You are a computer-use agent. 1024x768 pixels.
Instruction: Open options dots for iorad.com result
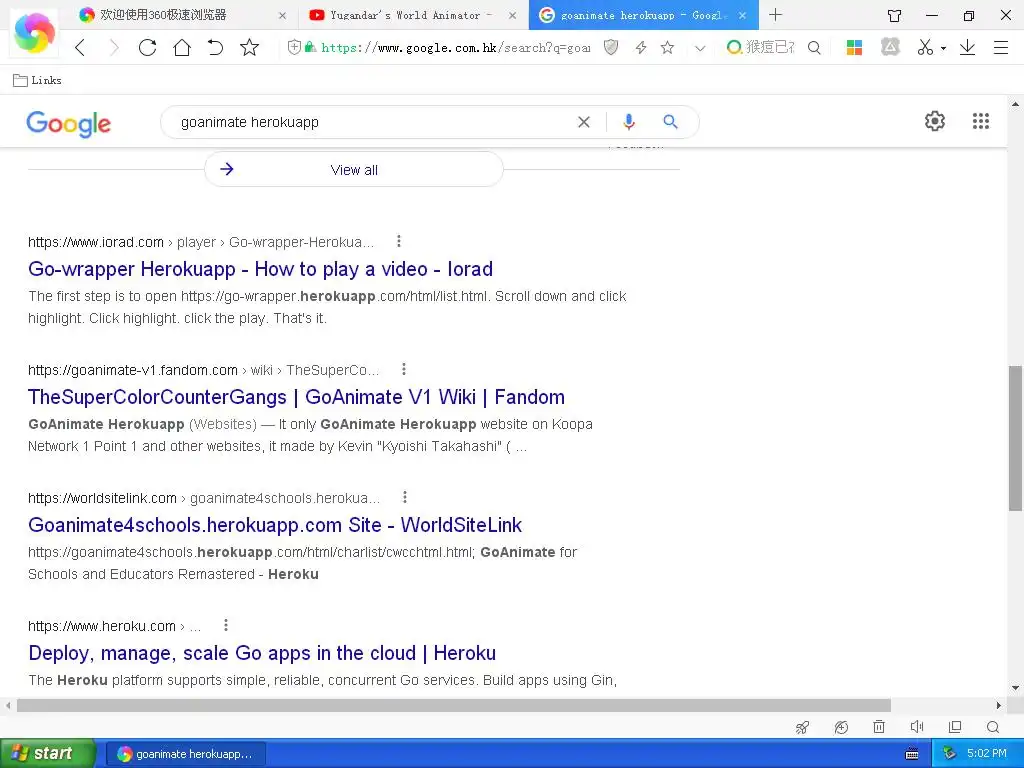398,242
